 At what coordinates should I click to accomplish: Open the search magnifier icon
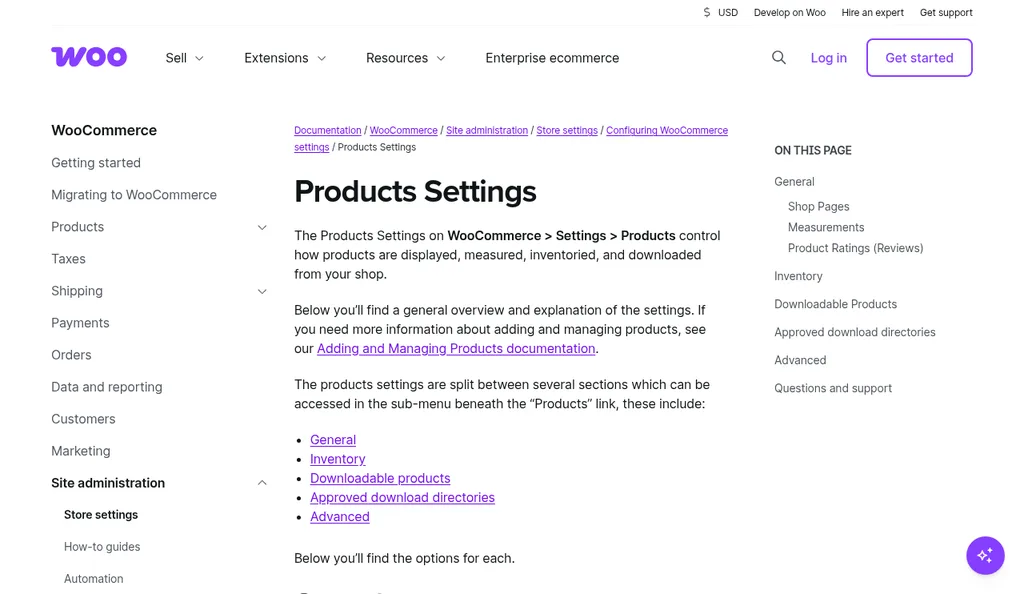(x=778, y=57)
